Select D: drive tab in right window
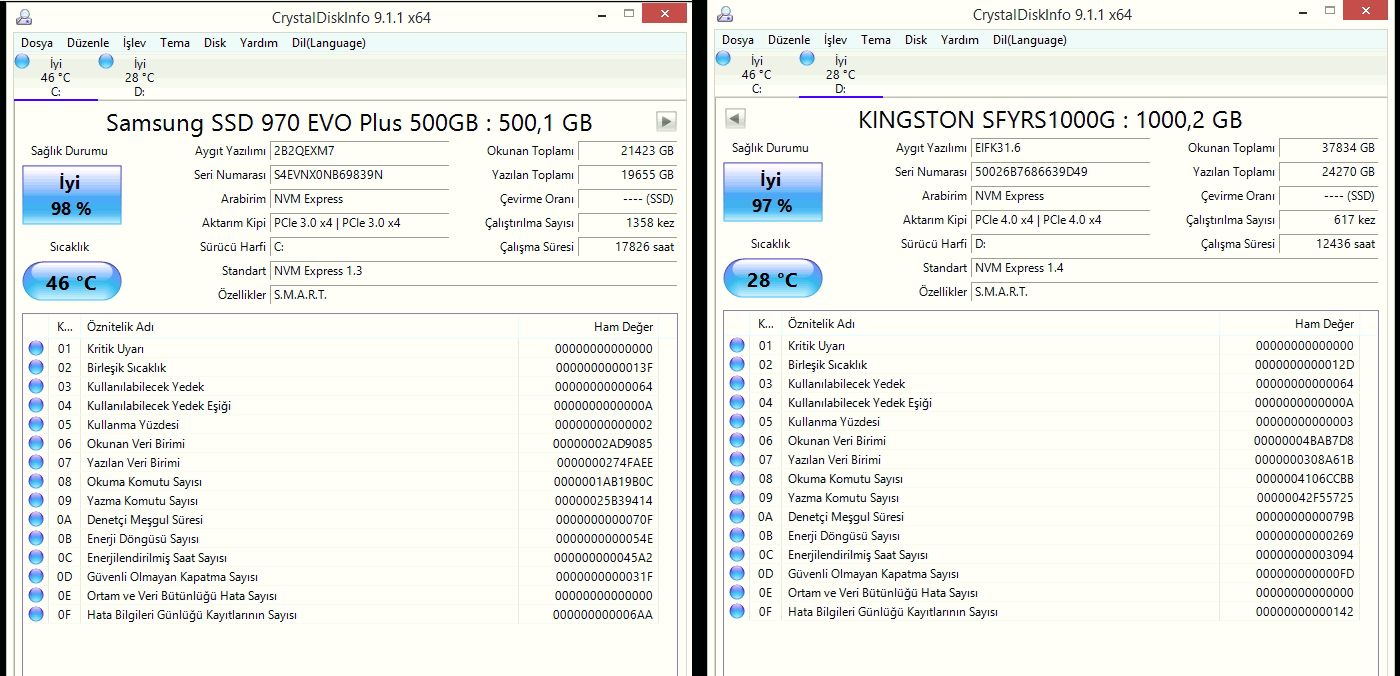1400x676 pixels. click(x=840, y=74)
